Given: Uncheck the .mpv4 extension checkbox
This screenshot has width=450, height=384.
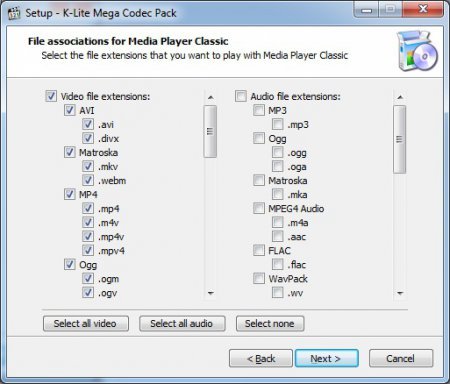Looking at the screenshot, I should (88, 250).
